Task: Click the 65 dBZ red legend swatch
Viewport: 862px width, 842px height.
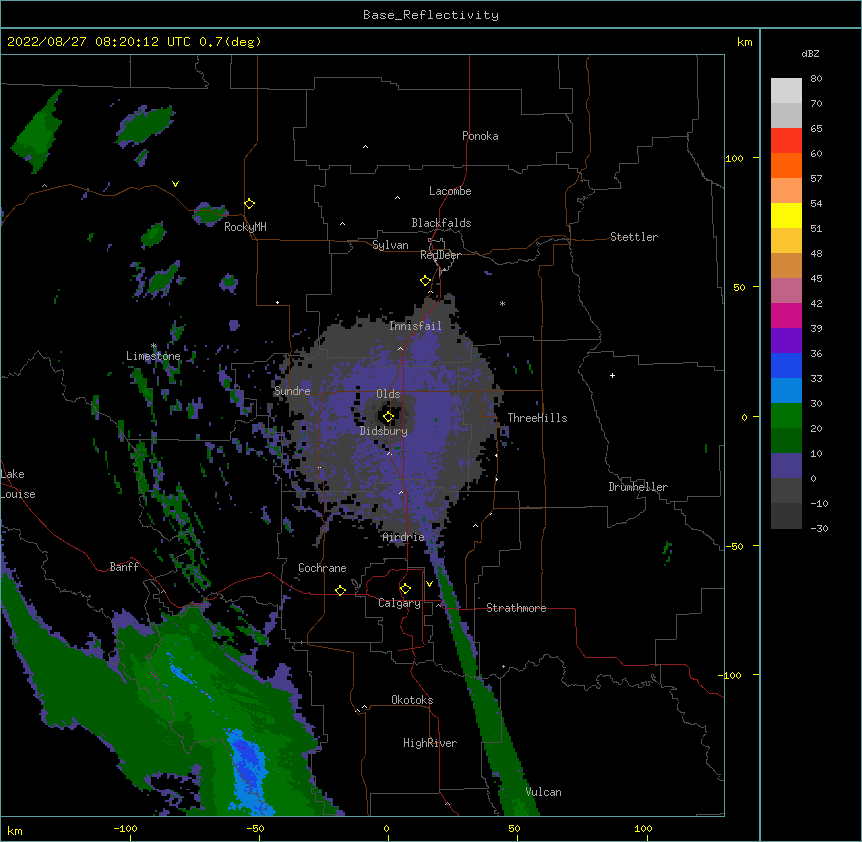Action: pyautogui.click(x=786, y=140)
